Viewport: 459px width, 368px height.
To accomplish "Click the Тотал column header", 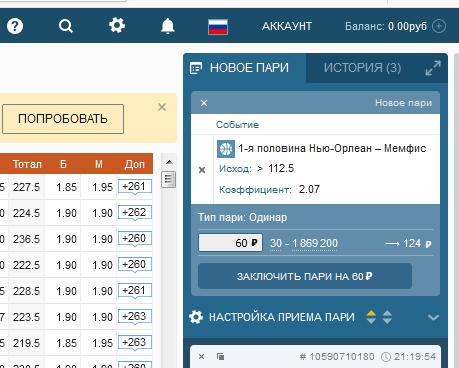I will tap(27, 164).
